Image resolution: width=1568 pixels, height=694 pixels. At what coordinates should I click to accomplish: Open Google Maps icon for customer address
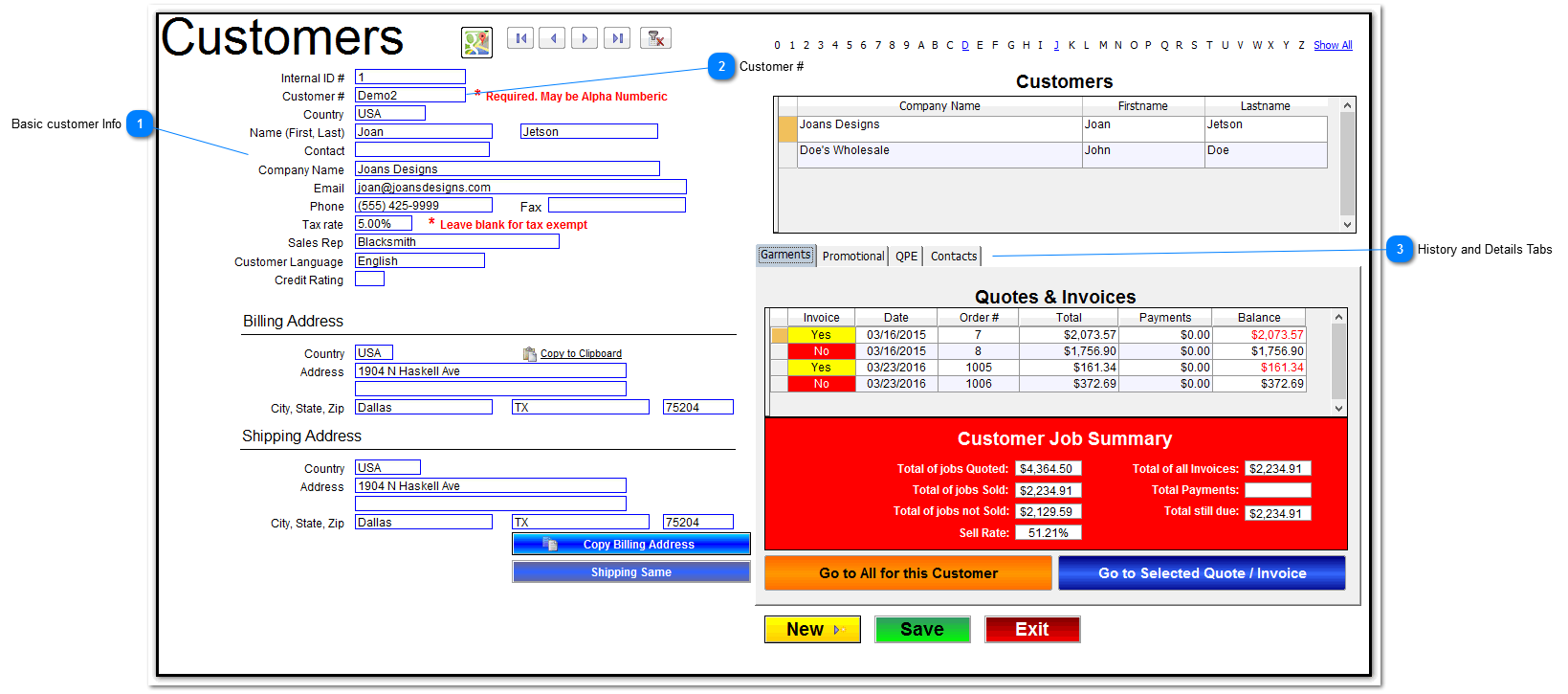[x=476, y=42]
